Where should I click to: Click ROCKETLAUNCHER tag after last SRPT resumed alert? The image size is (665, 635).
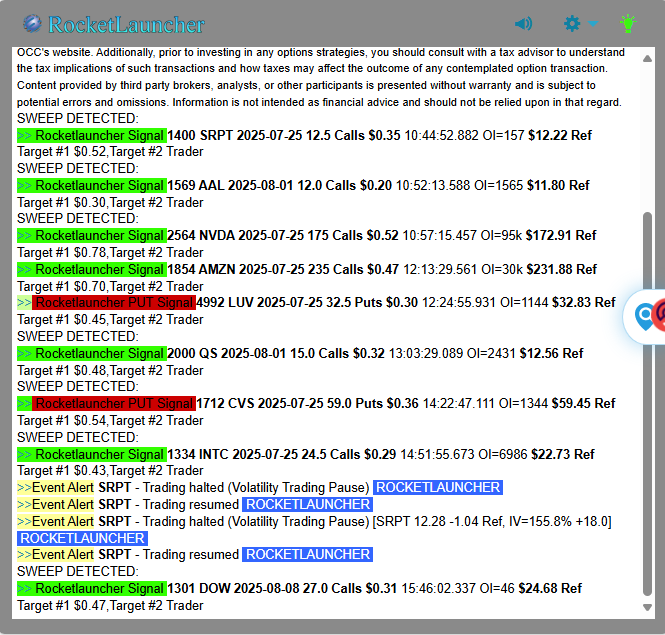[307, 554]
